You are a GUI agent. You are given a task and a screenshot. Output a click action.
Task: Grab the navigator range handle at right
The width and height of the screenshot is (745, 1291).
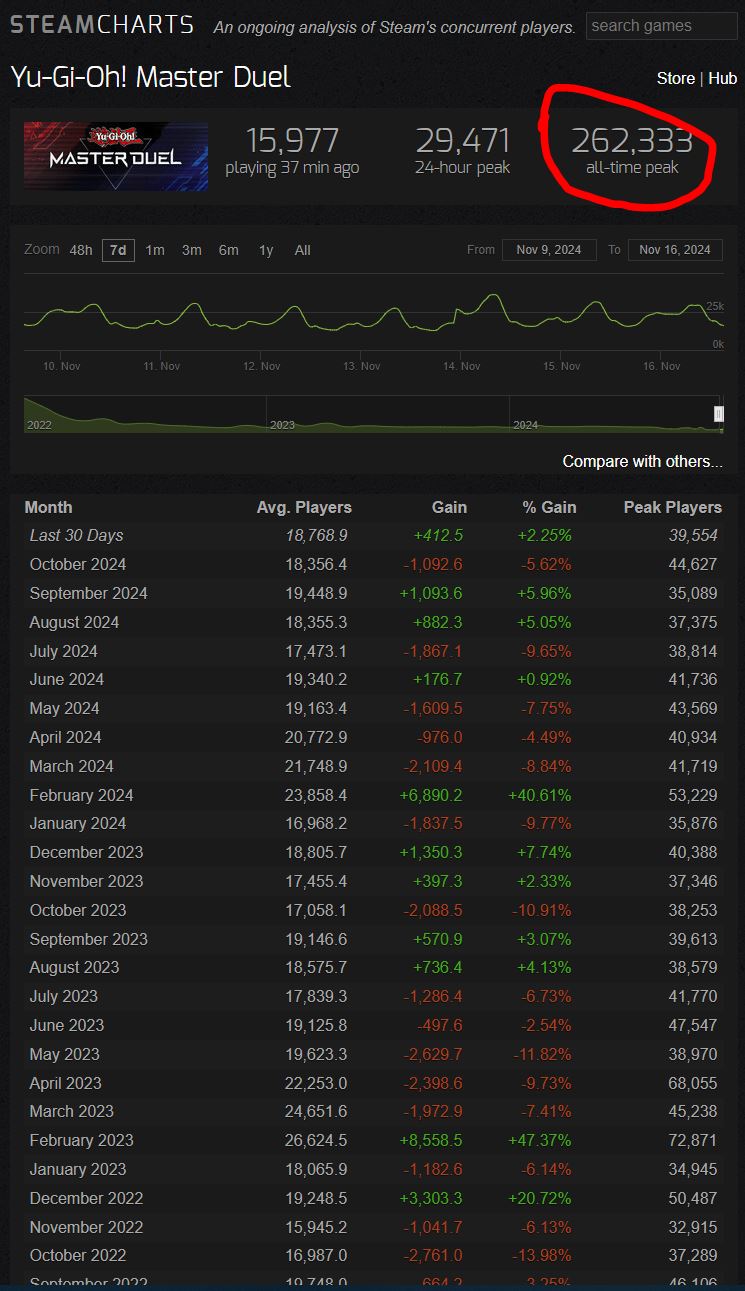point(718,414)
